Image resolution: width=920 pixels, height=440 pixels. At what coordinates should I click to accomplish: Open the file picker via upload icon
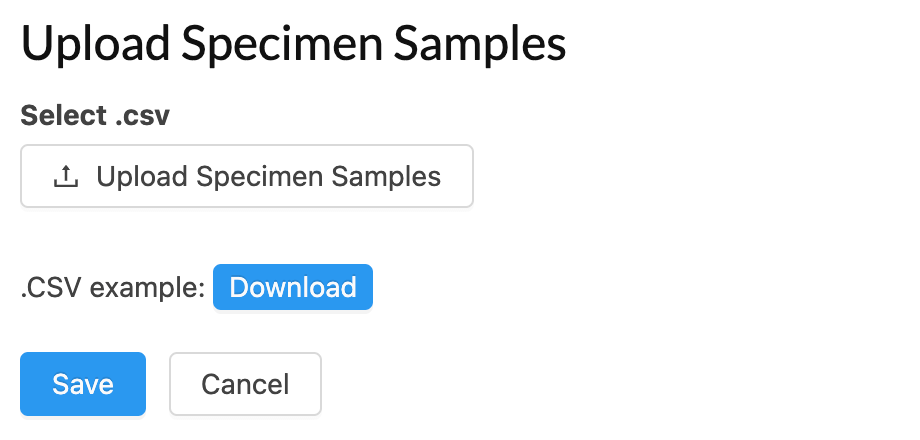click(65, 177)
